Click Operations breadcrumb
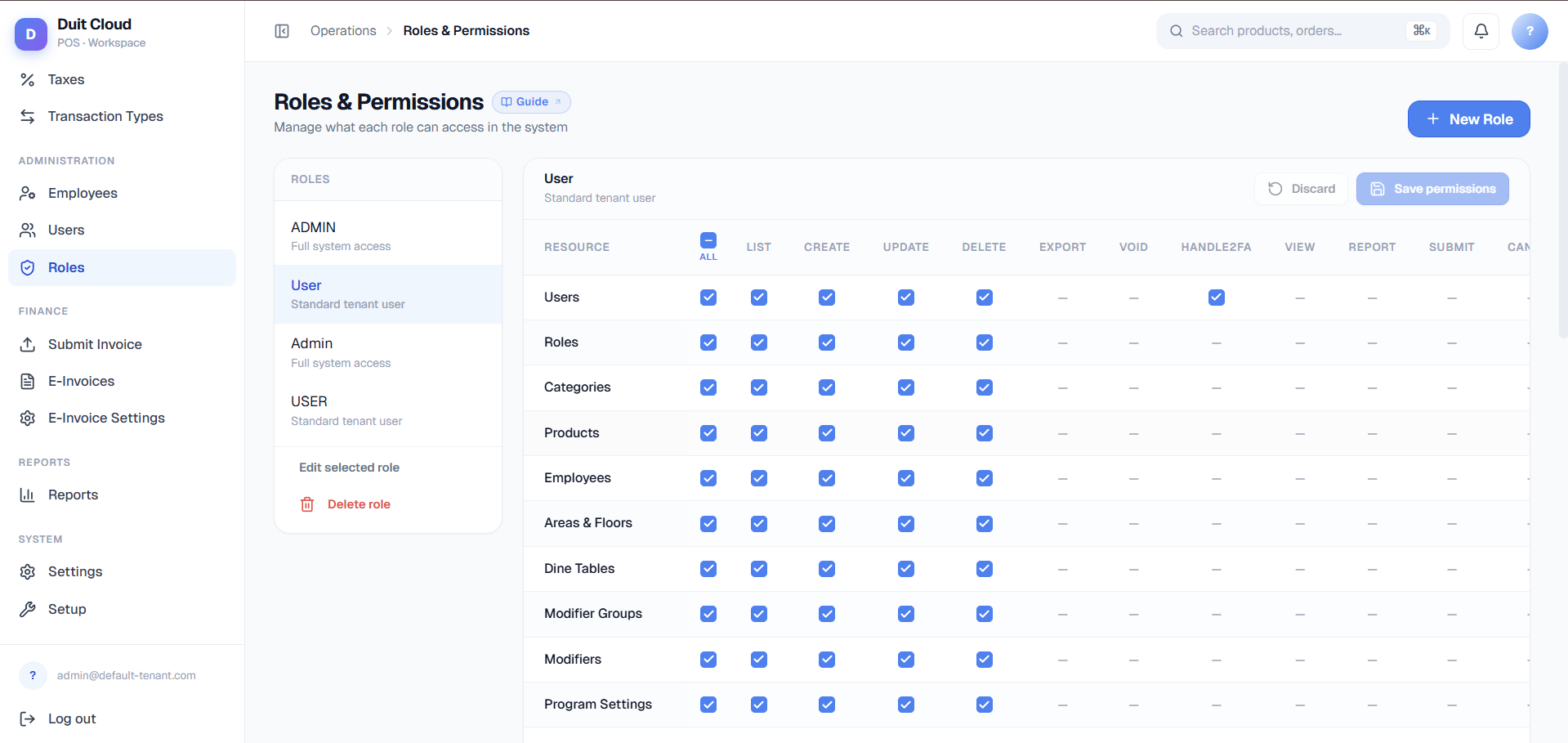This screenshot has width=1568, height=743. 343,31
